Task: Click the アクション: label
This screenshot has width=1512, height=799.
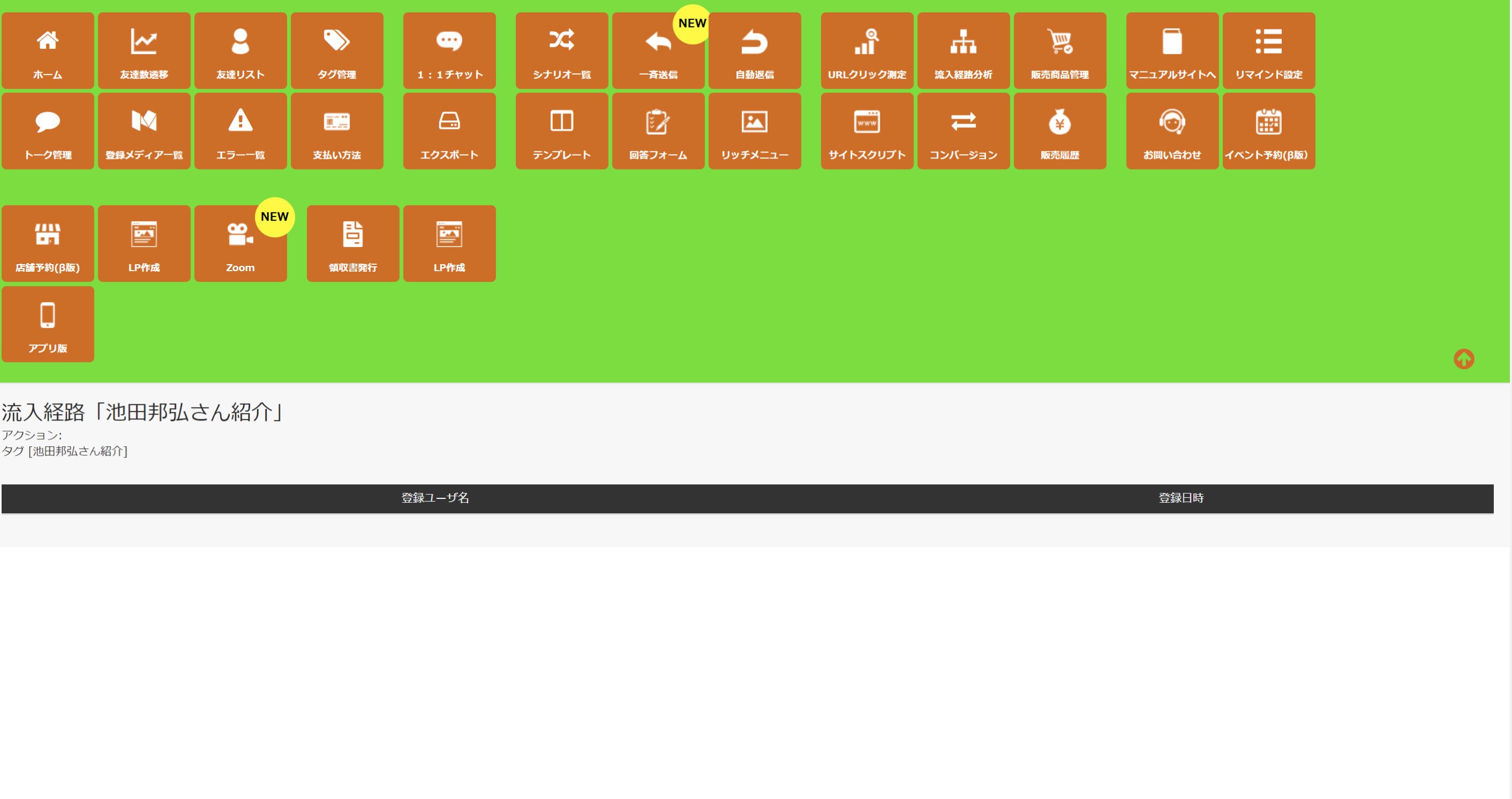Action: pyautogui.click(x=32, y=435)
